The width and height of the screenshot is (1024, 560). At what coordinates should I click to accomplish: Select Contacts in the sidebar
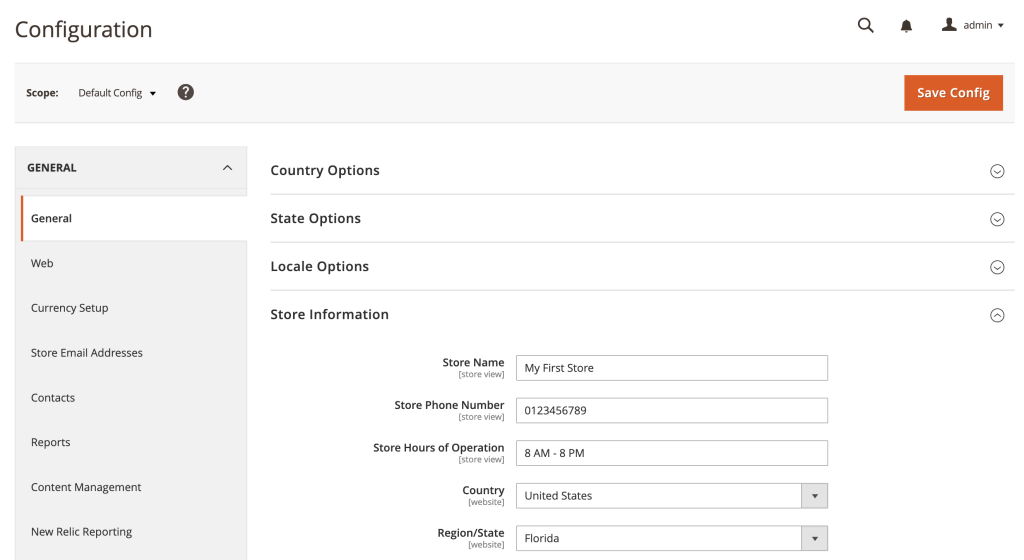click(x=53, y=398)
